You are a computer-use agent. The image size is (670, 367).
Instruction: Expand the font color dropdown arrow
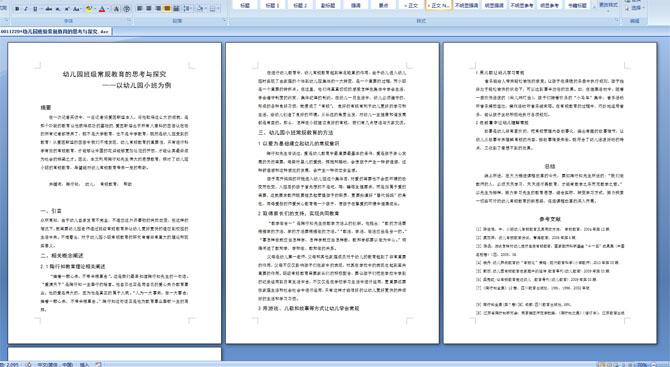108,9
